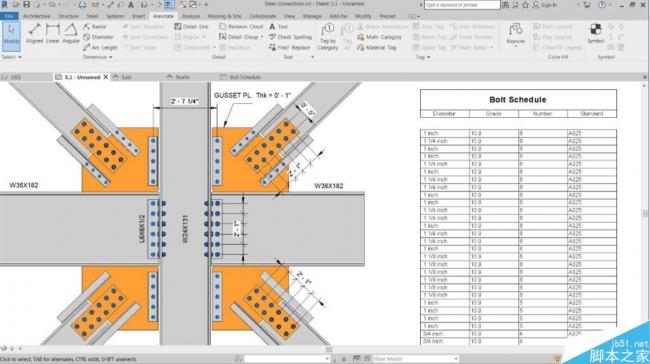Open the Detail Group dropdown arrow
The width and height of the screenshot is (650, 364).
(262, 37)
